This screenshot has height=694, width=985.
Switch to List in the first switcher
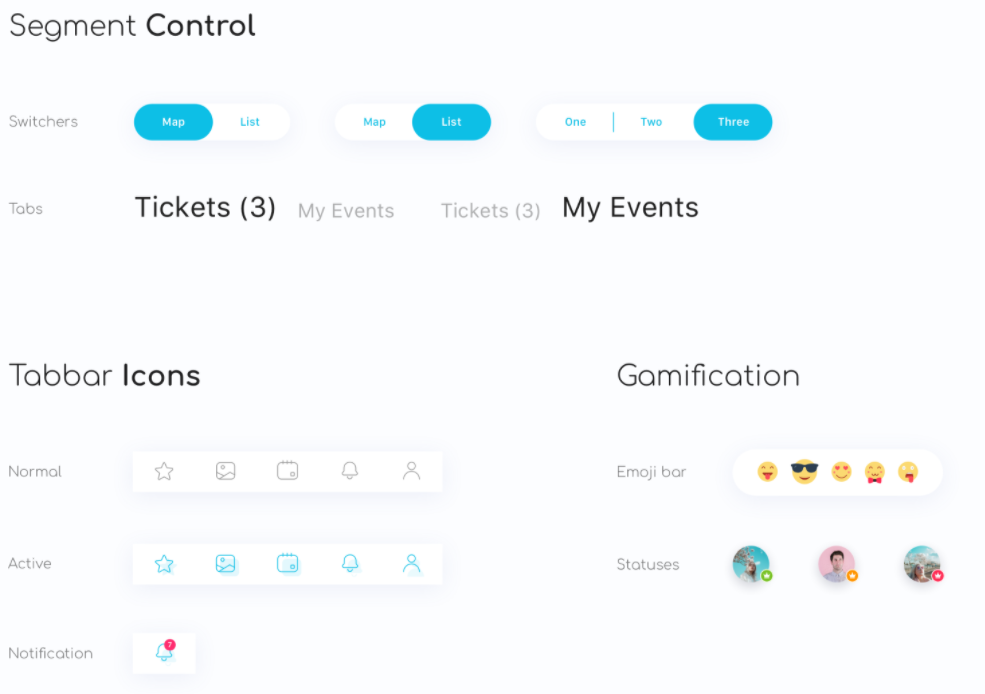[249, 122]
